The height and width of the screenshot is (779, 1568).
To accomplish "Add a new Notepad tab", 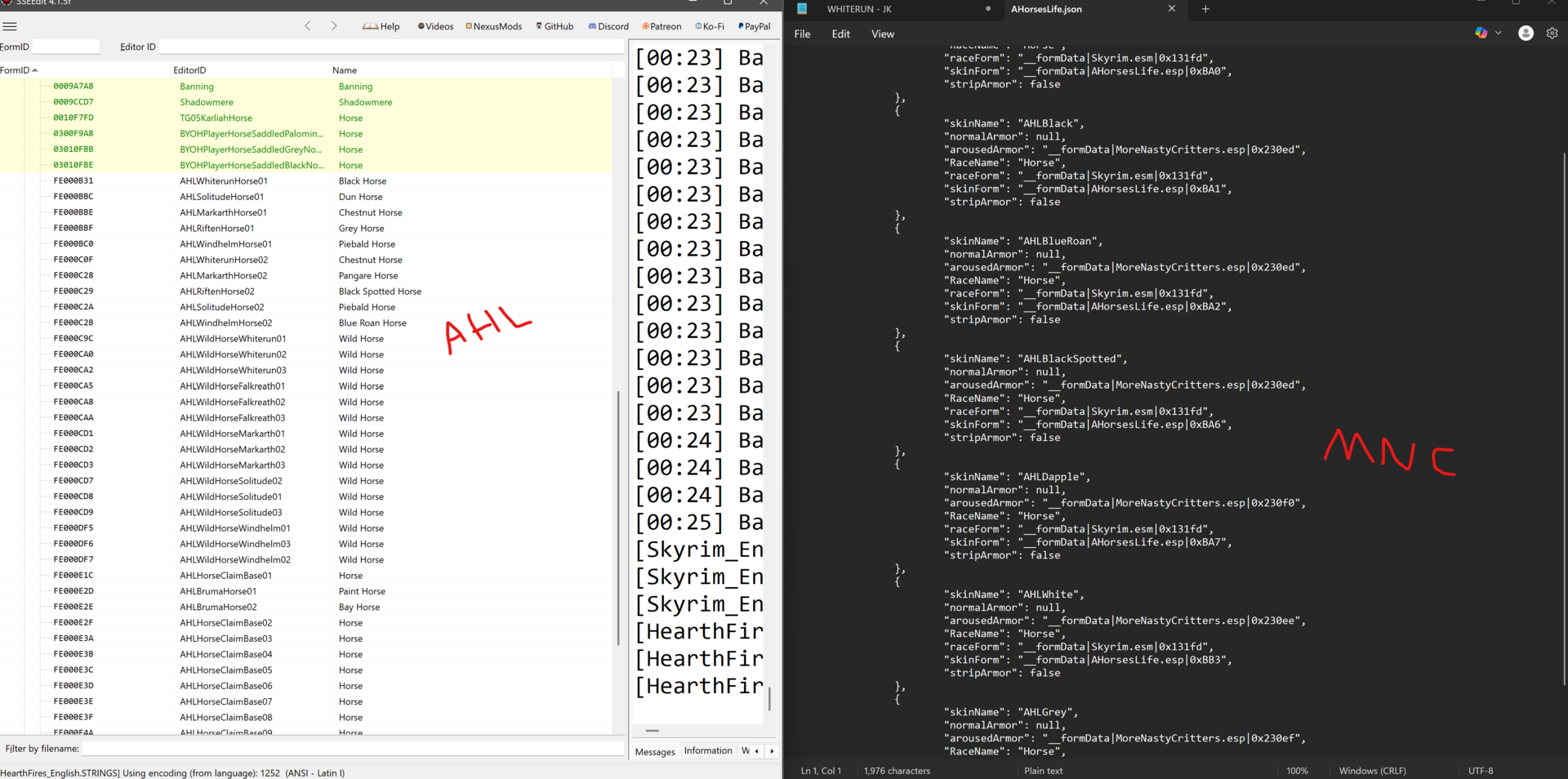I will pyautogui.click(x=1205, y=9).
